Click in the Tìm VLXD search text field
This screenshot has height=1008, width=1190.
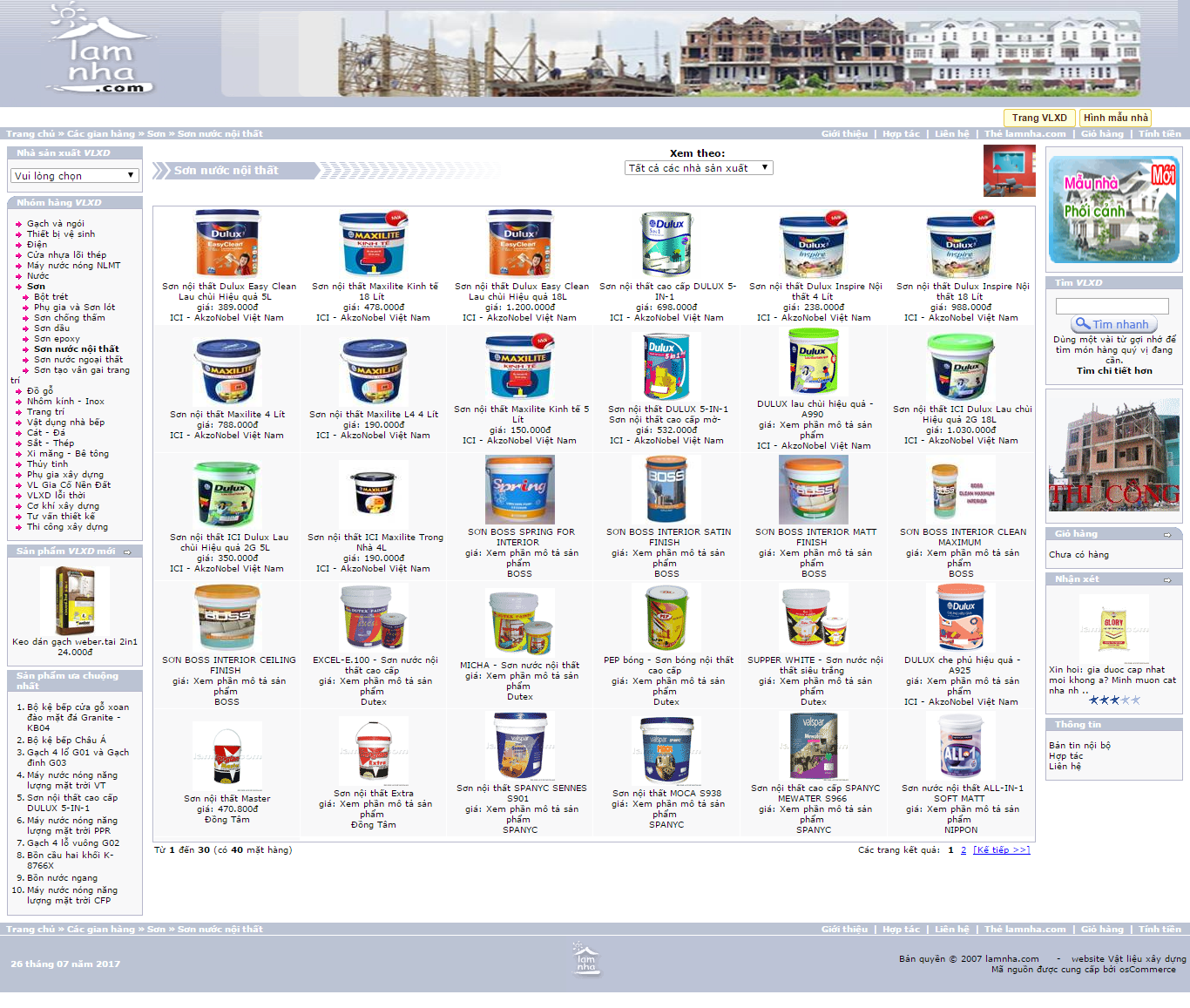point(1112,306)
